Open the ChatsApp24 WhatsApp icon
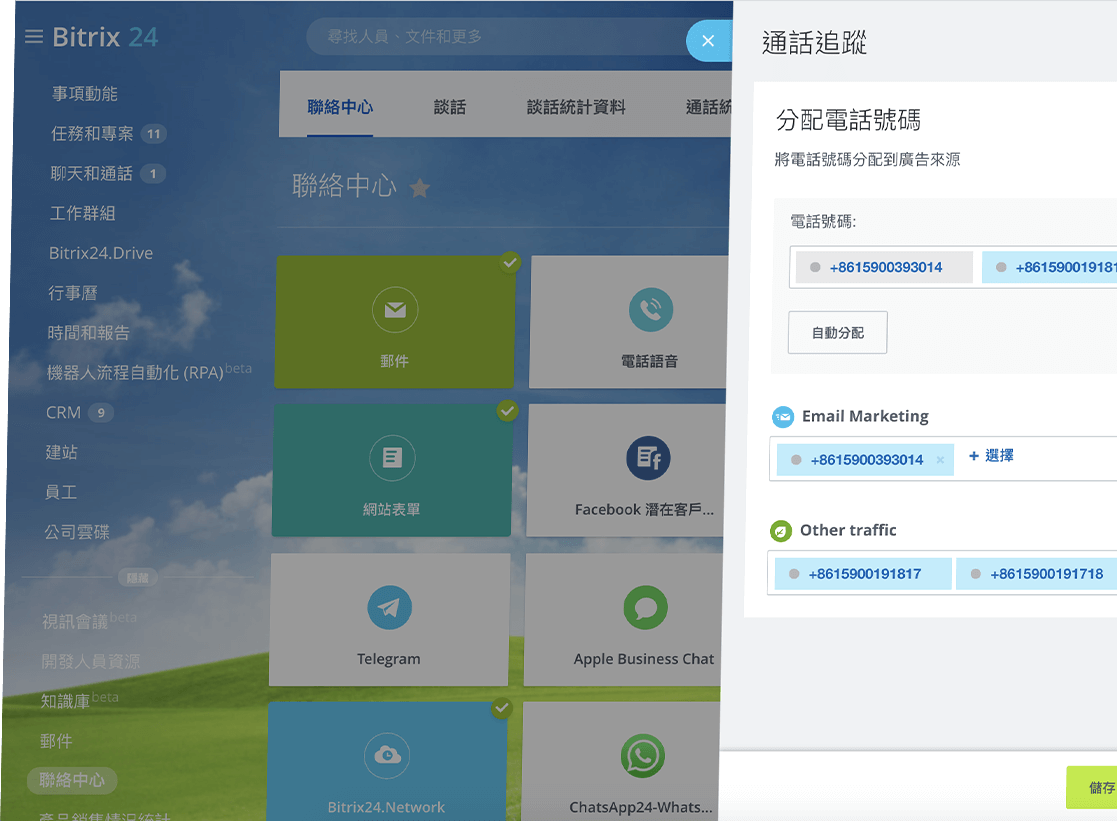 click(x=643, y=755)
